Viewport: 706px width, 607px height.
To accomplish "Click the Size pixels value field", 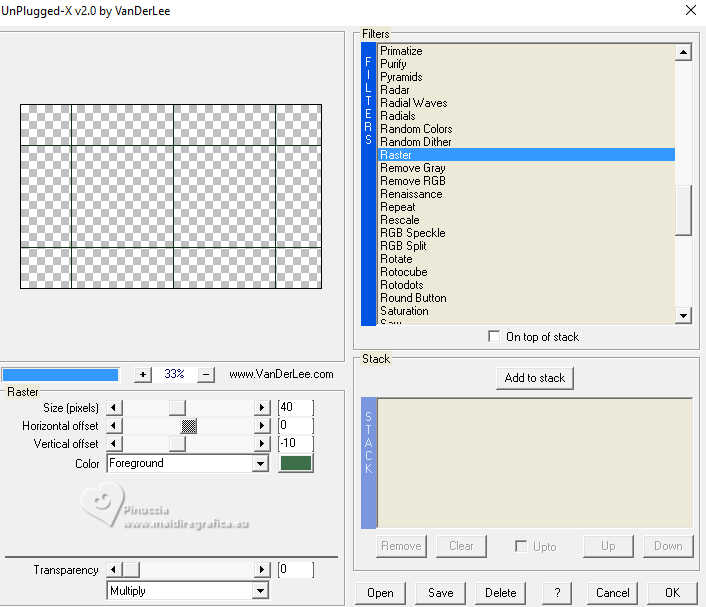I will click(295, 407).
